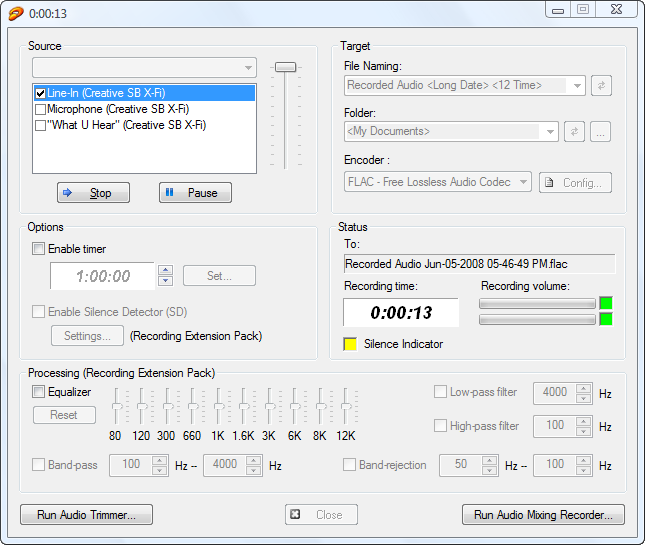Click the yellow Silence Indicator swatch

350,344
